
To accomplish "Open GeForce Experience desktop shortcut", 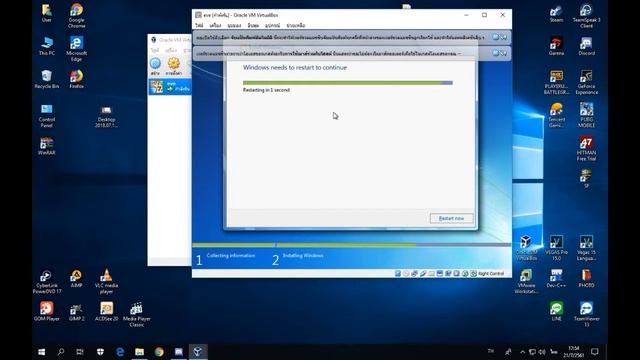I will [587, 82].
